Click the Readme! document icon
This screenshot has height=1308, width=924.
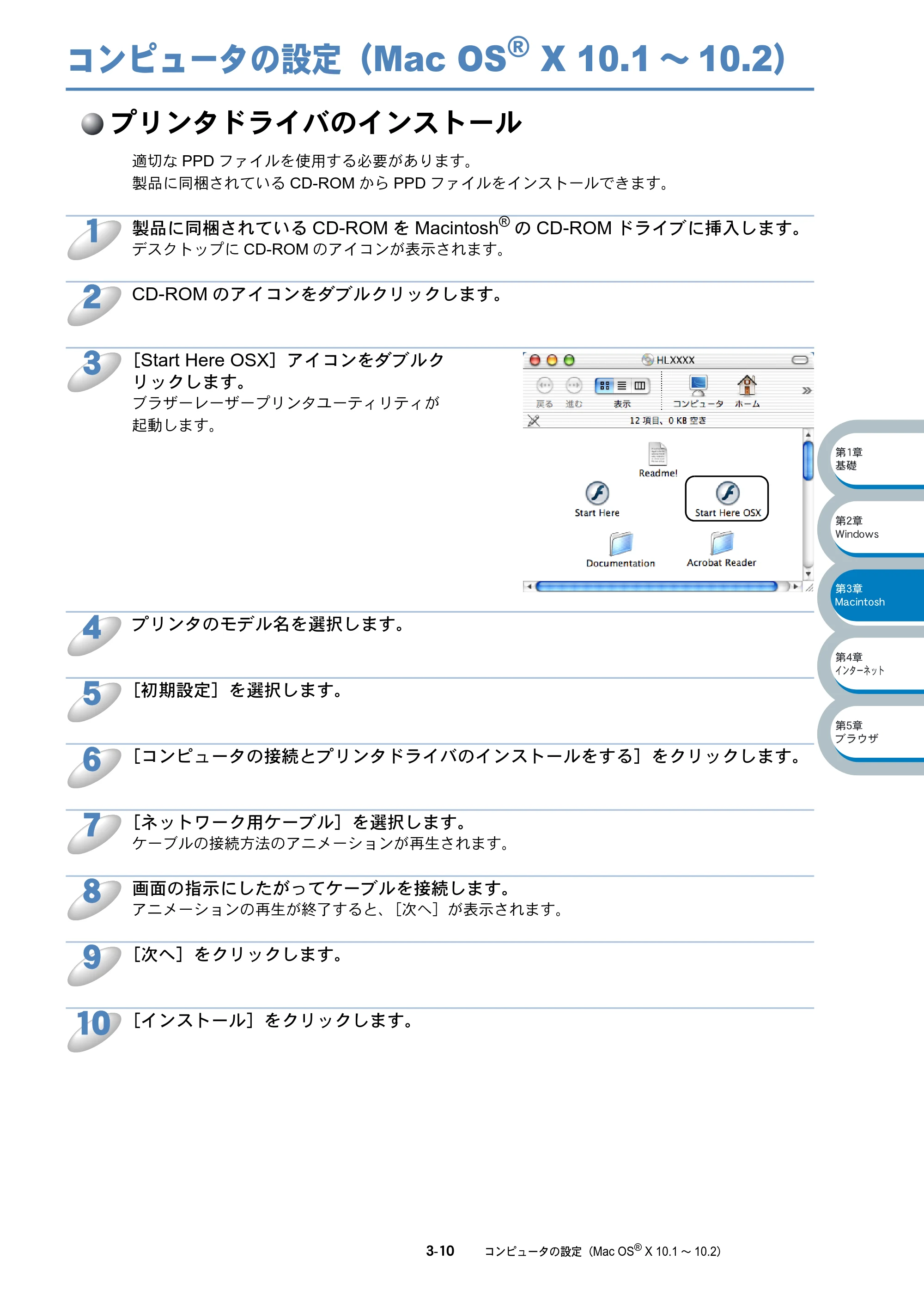coord(658,454)
